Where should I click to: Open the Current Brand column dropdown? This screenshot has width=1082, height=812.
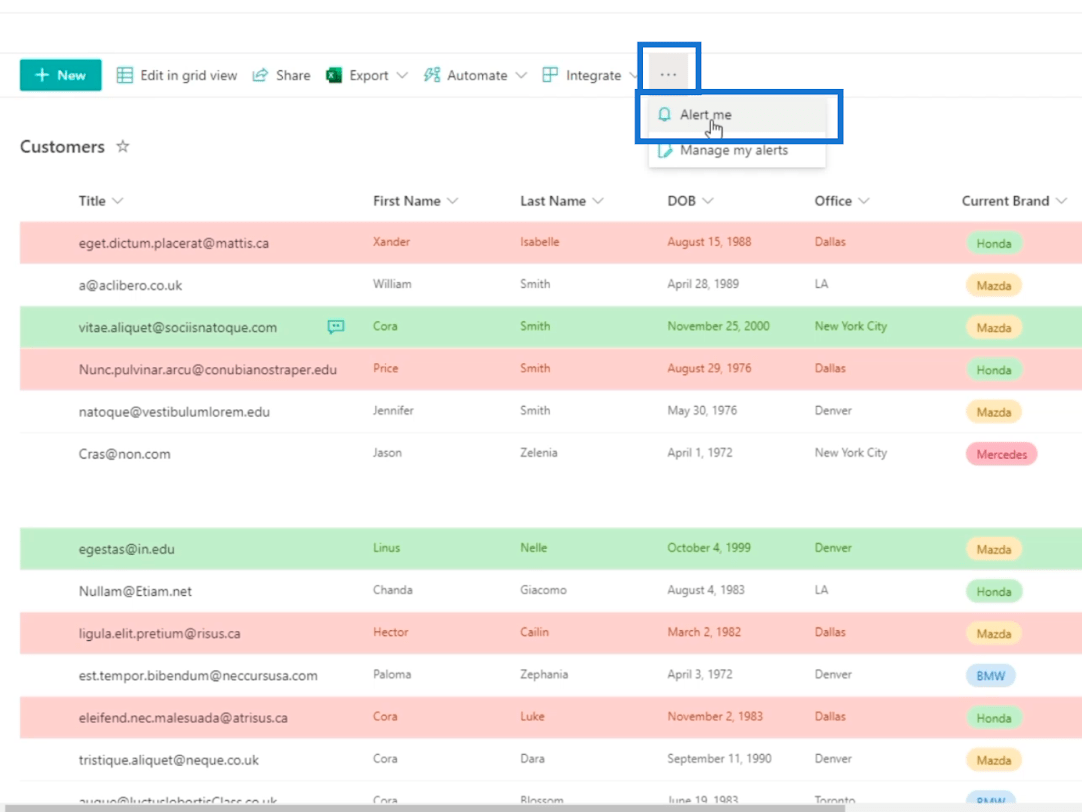[1061, 201]
